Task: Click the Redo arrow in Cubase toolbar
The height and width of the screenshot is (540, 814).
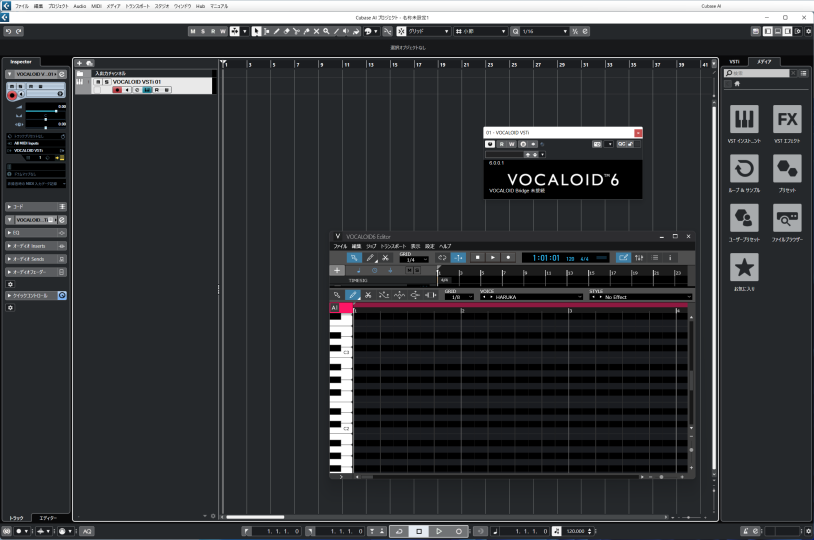Action: pos(19,32)
